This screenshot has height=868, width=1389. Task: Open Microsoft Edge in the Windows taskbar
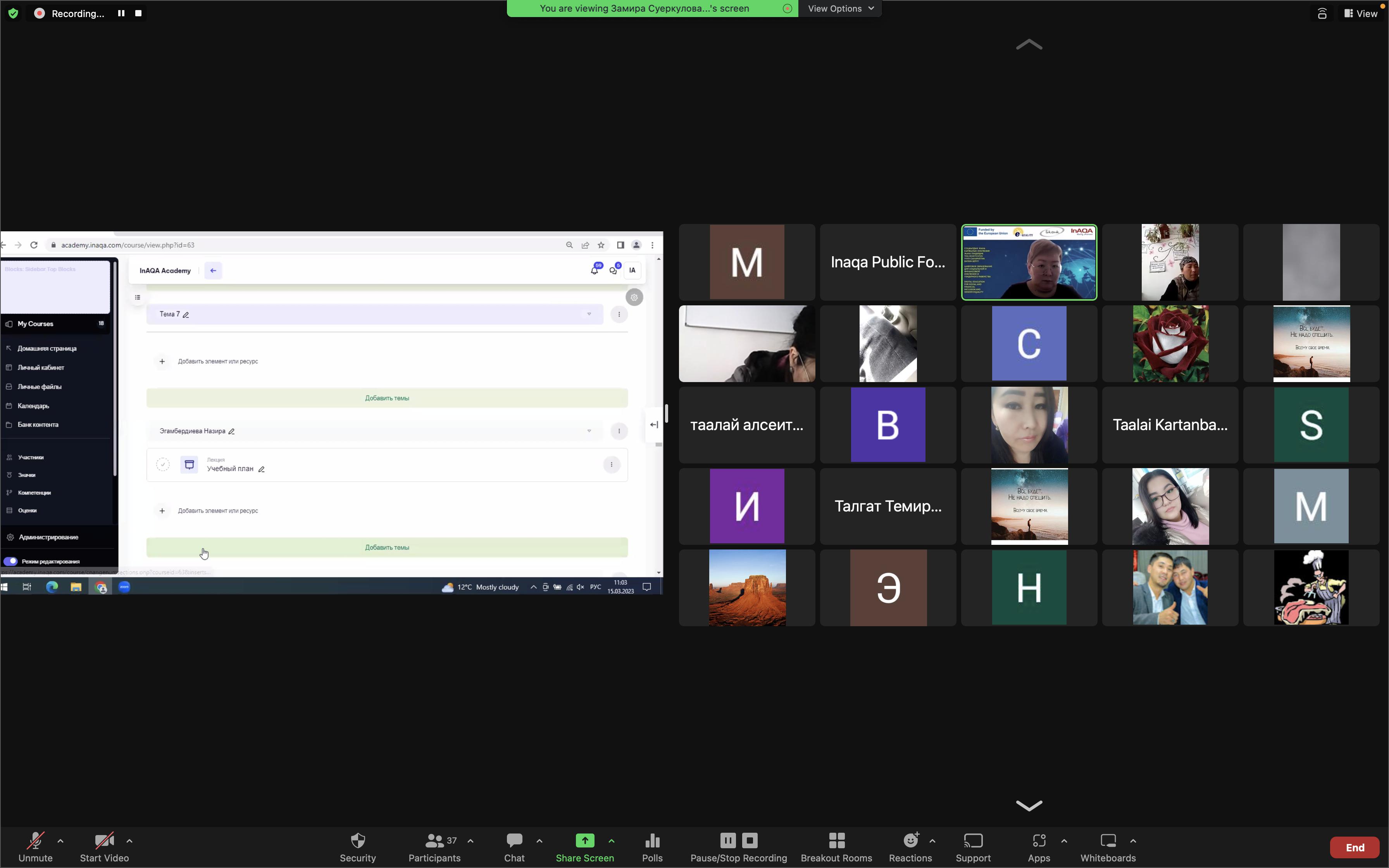pos(52,587)
